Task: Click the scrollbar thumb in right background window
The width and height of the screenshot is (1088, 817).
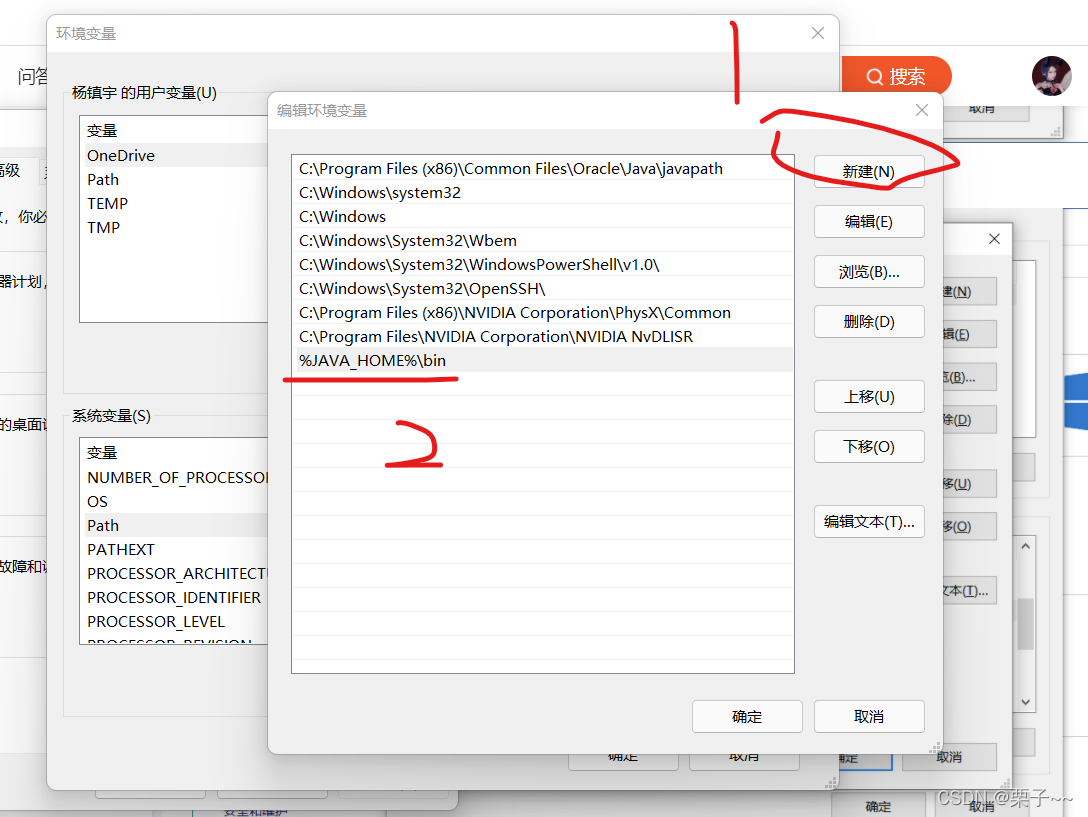Action: tap(1026, 623)
